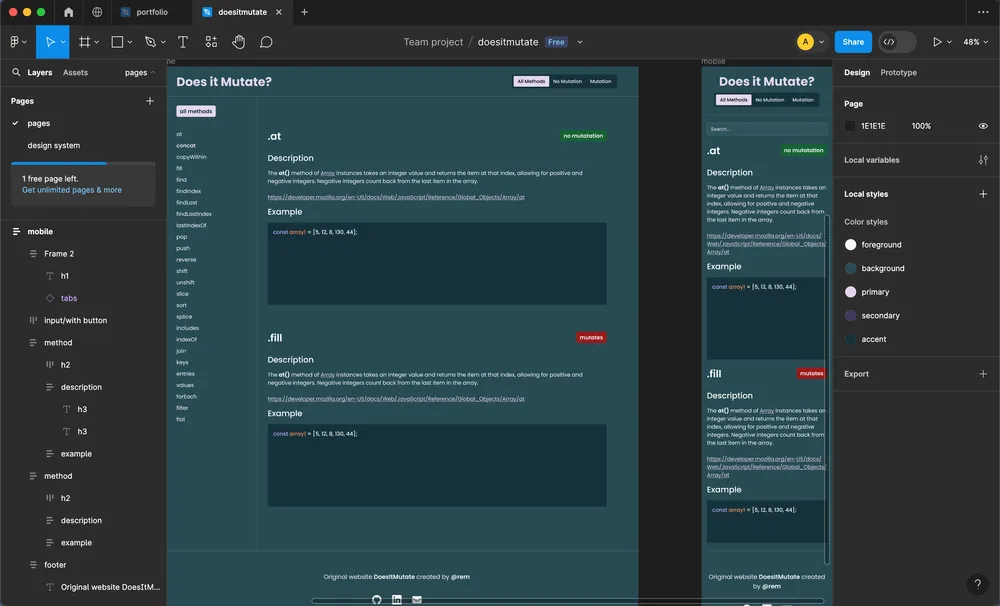Click the Home icon in tab bar
The height and width of the screenshot is (606, 1000).
tap(69, 12)
